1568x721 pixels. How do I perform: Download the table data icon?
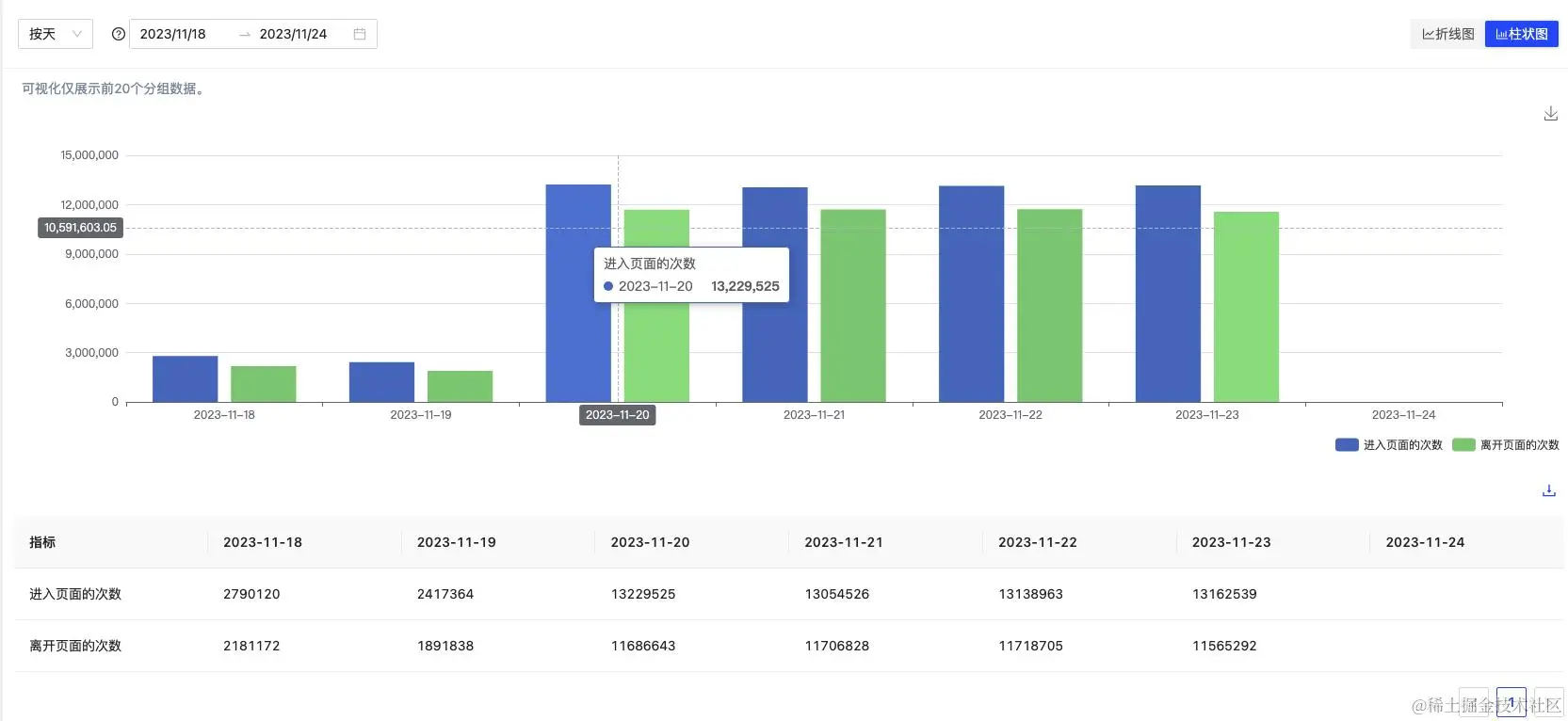[1549, 490]
